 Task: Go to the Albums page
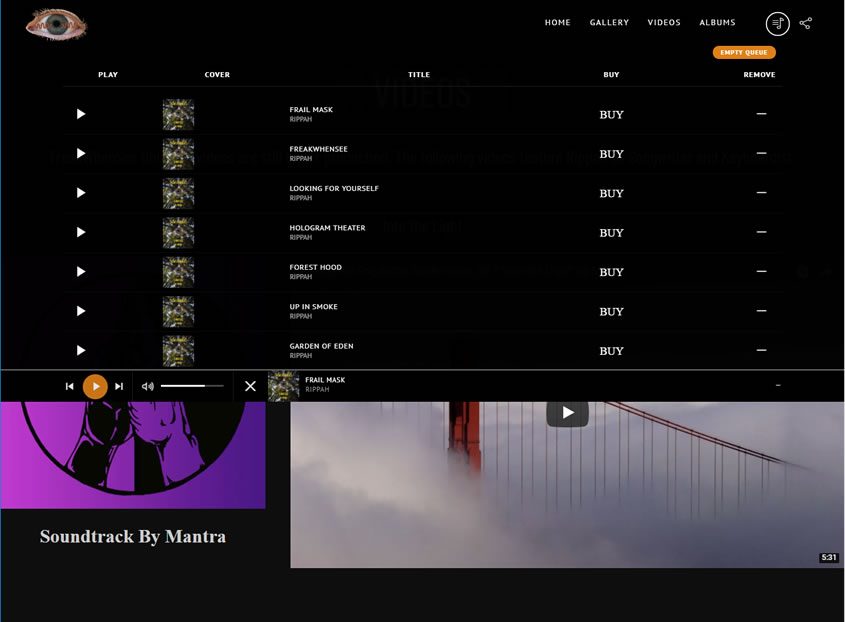(x=717, y=22)
